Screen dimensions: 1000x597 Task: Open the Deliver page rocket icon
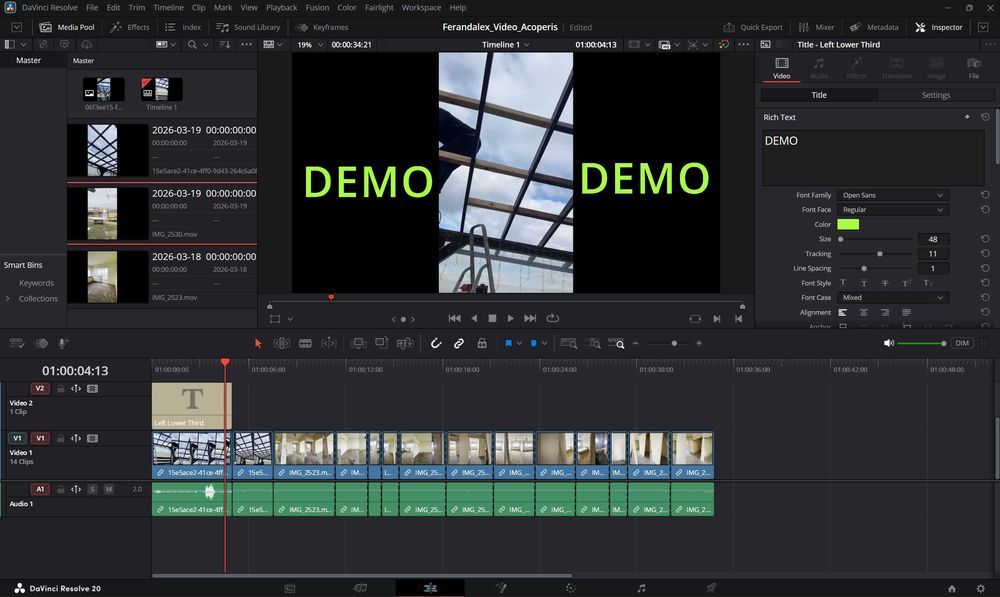711,588
